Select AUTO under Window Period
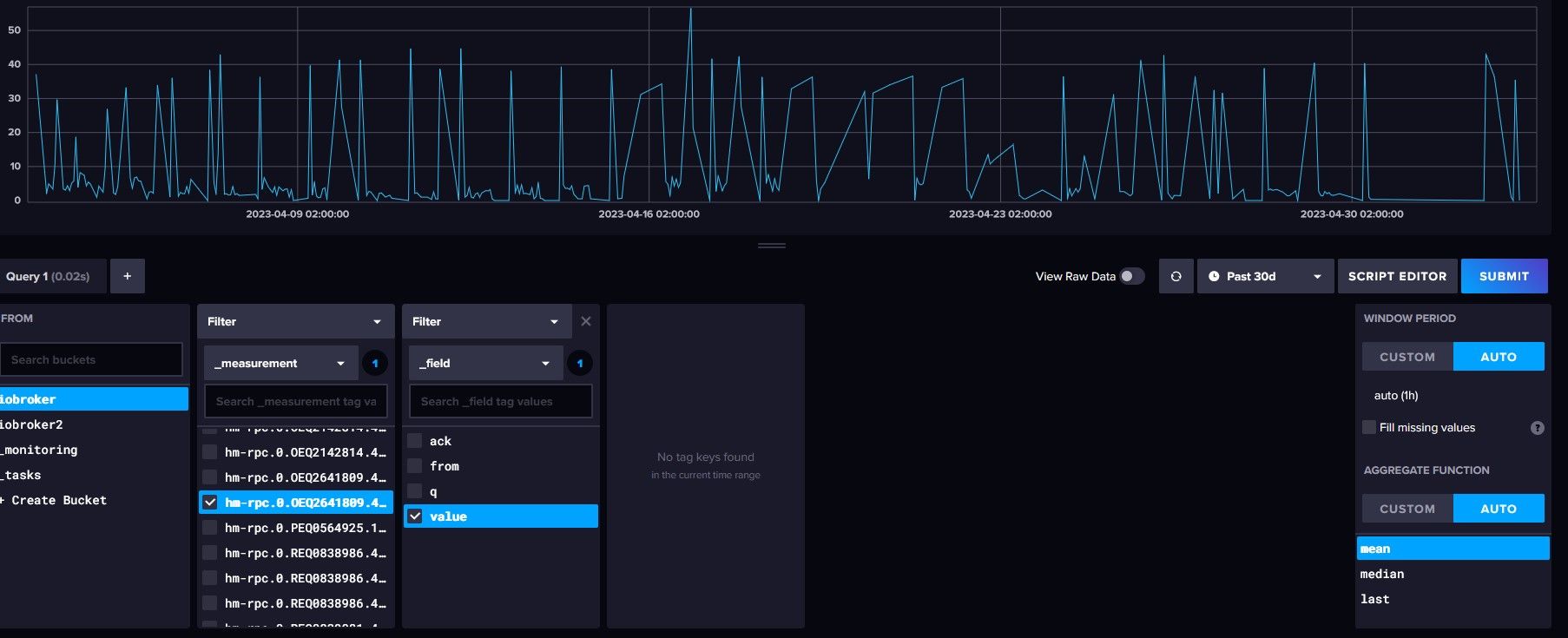The height and width of the screenshot is (638, 1568). pos(1499,357)
